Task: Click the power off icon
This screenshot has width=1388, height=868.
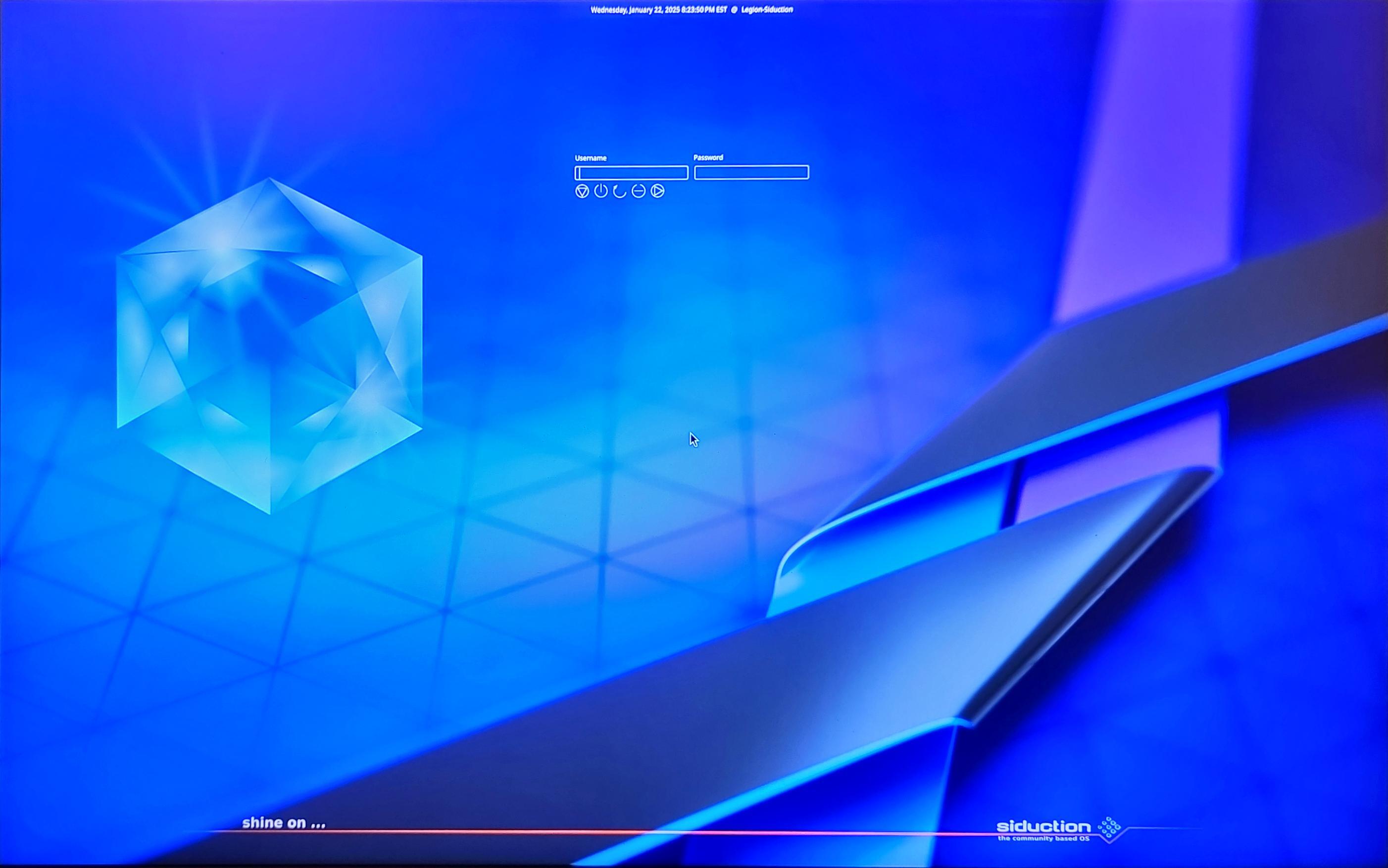Action: (x=600, y=191)
